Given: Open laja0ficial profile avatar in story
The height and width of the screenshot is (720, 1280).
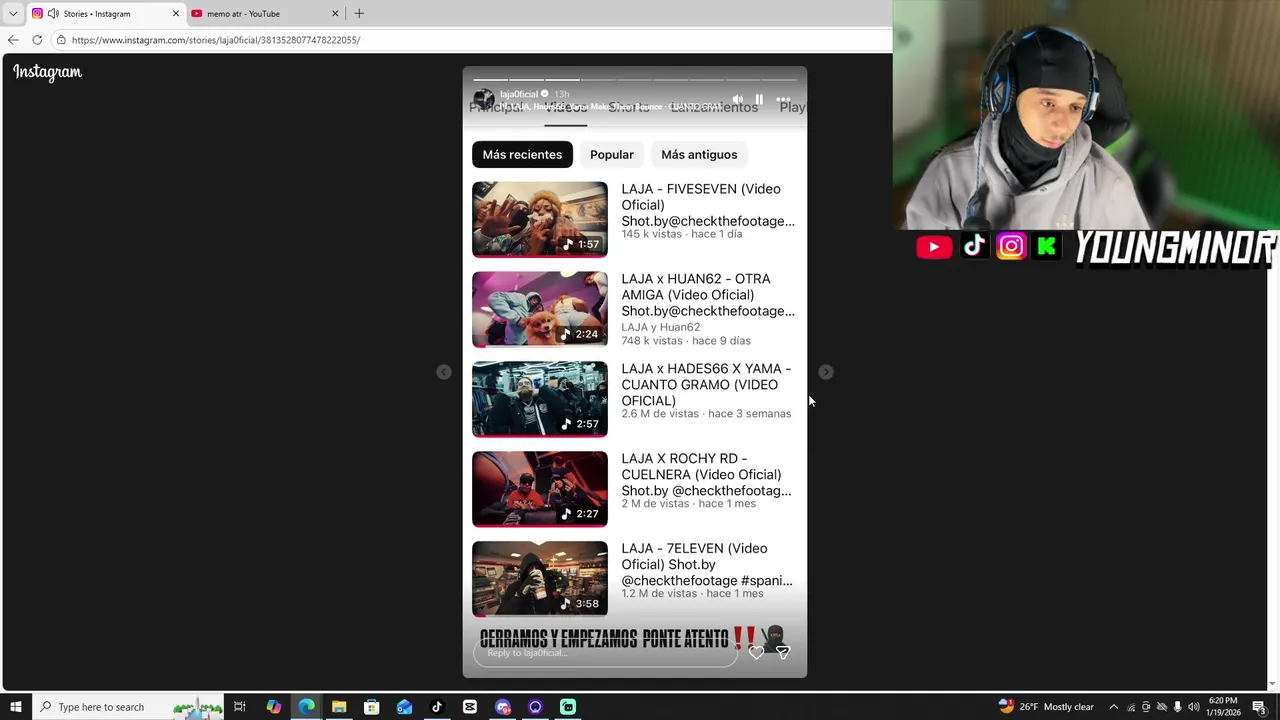Looking at the screenshot, I should [483, 99].
